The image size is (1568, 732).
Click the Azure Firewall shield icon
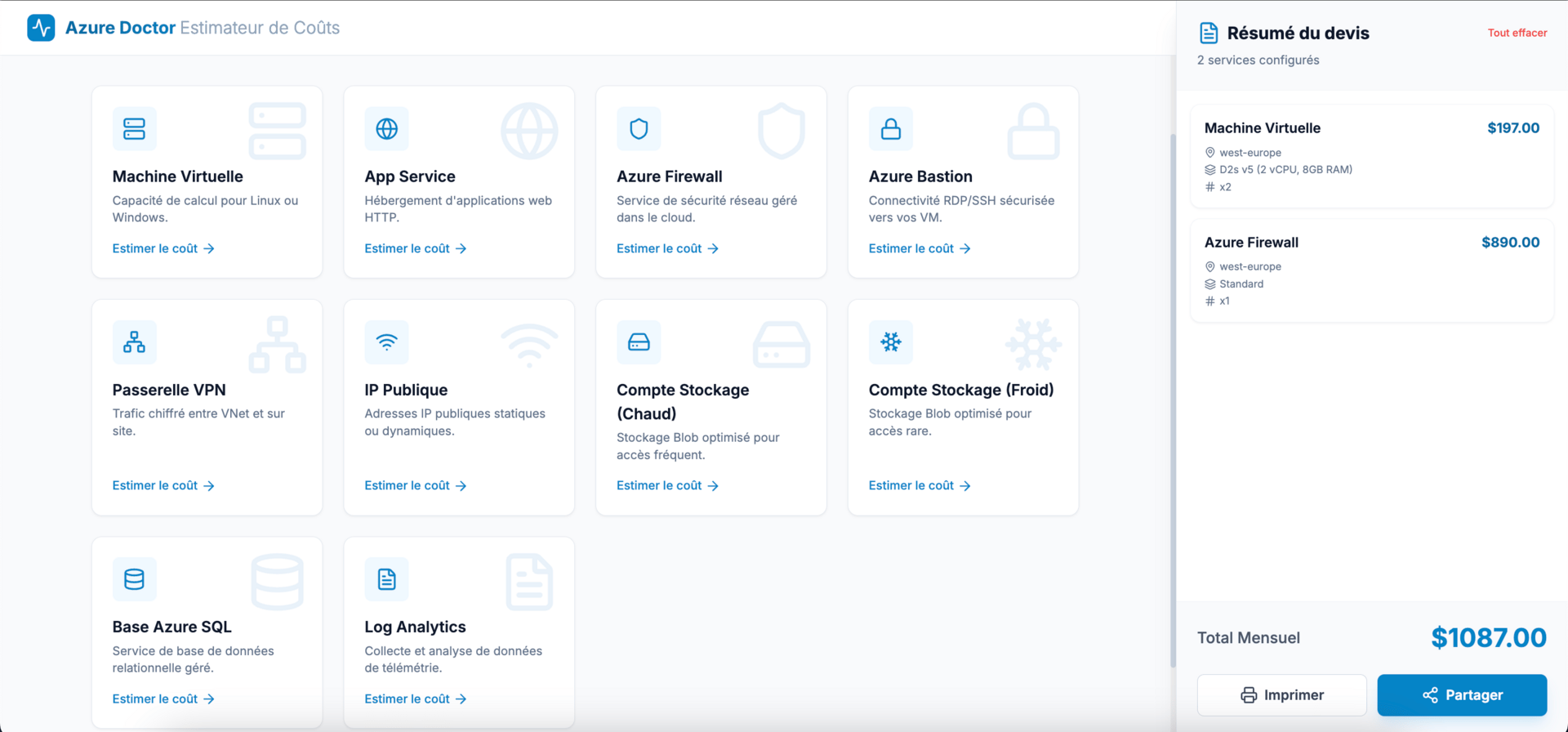[x=639, y=129]
